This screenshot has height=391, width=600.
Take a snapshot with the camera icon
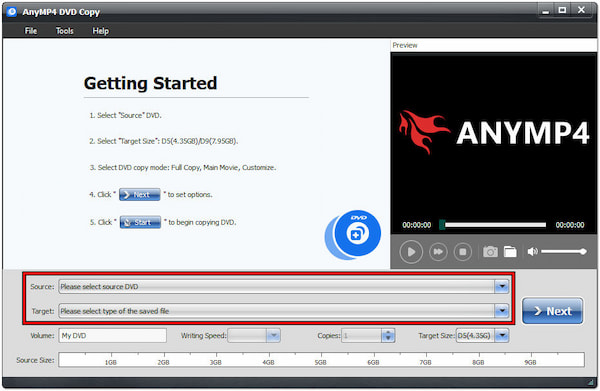(490, 251)
